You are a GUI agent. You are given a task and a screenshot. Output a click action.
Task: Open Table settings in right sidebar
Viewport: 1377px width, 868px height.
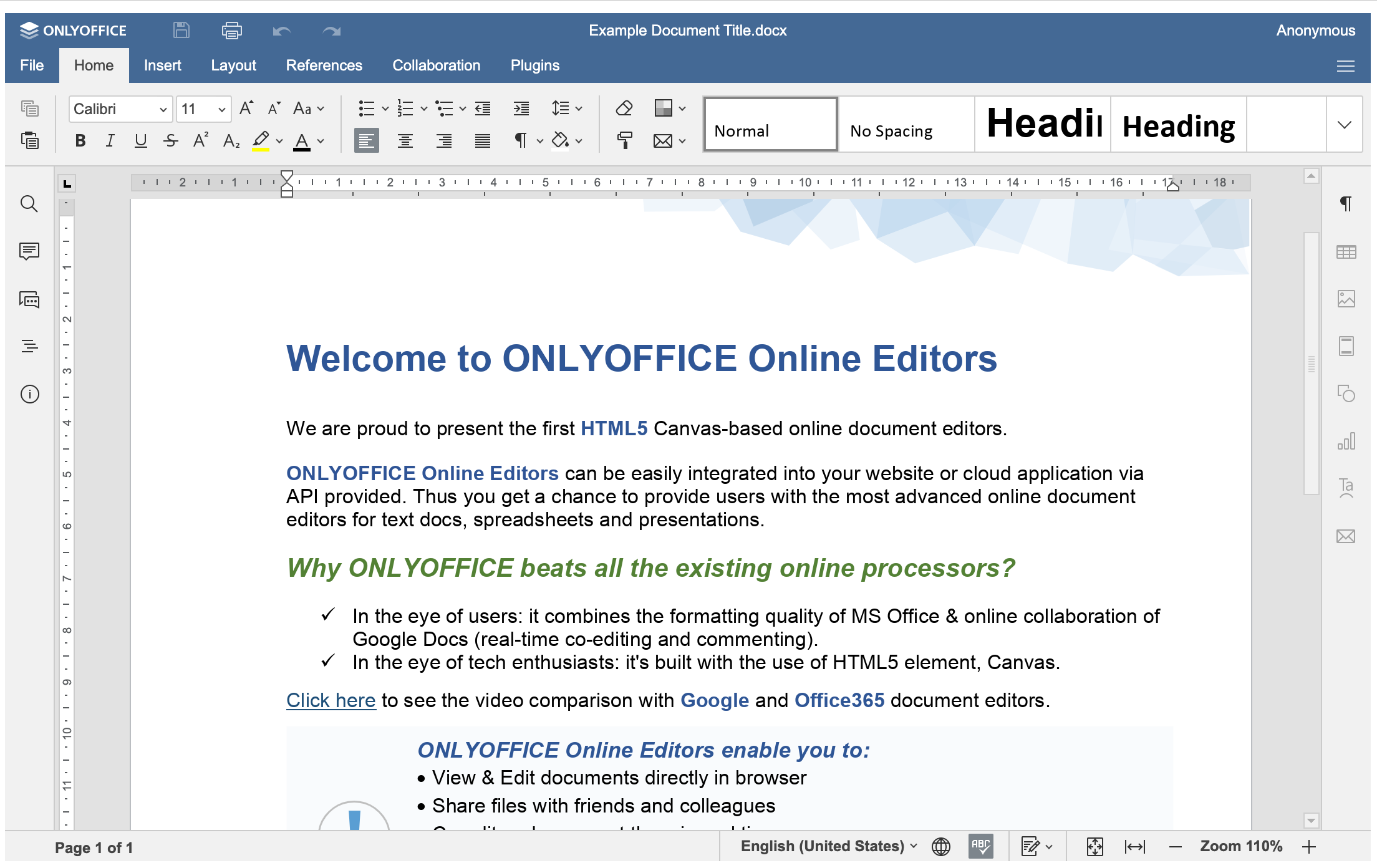point(1346,252)
